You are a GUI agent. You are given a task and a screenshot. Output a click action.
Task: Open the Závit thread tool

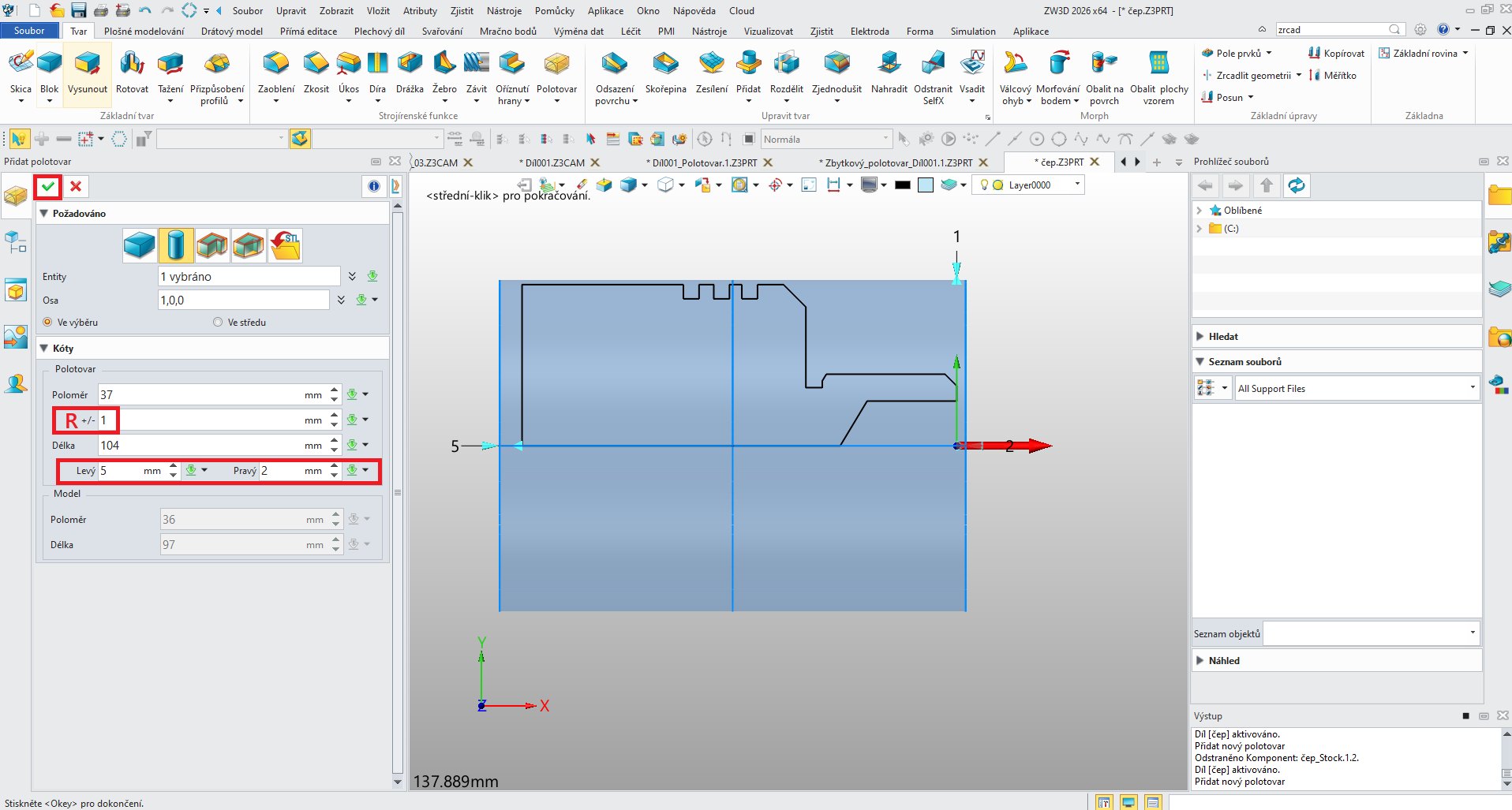[477, 73]
